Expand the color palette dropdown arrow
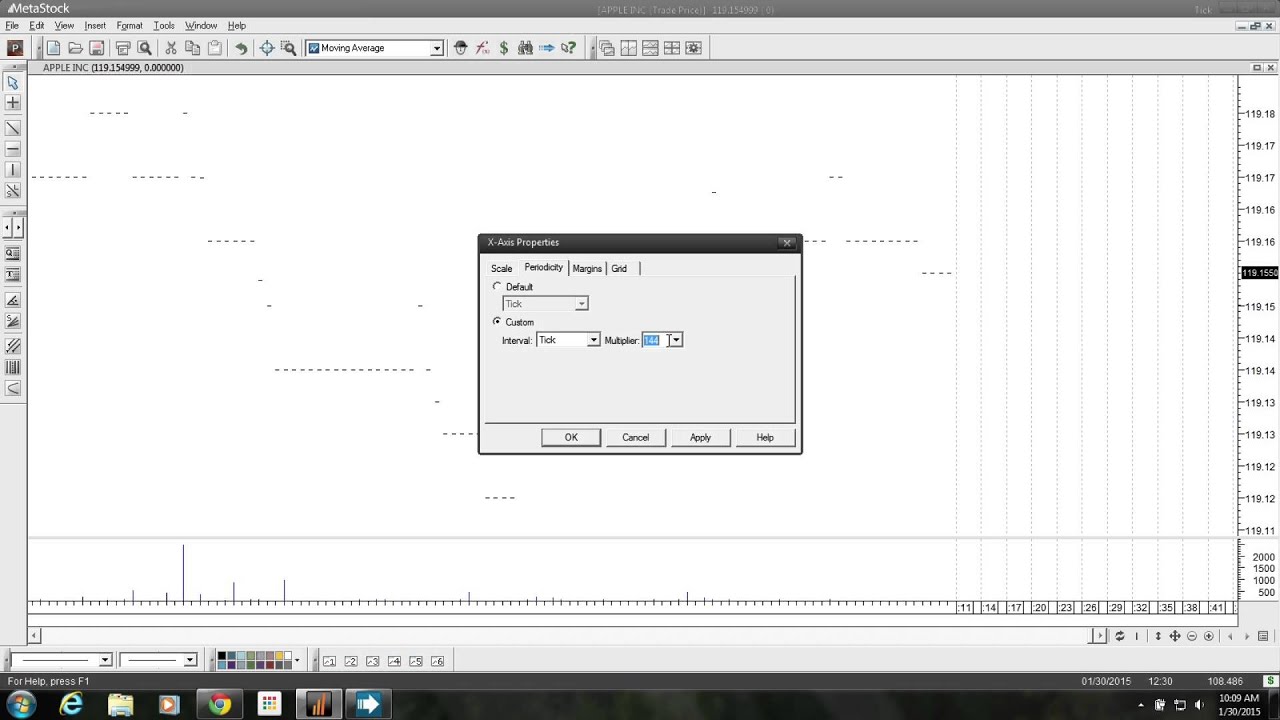Image resolution: width=1280 pixels, height=720 pixels. point(296,660)
